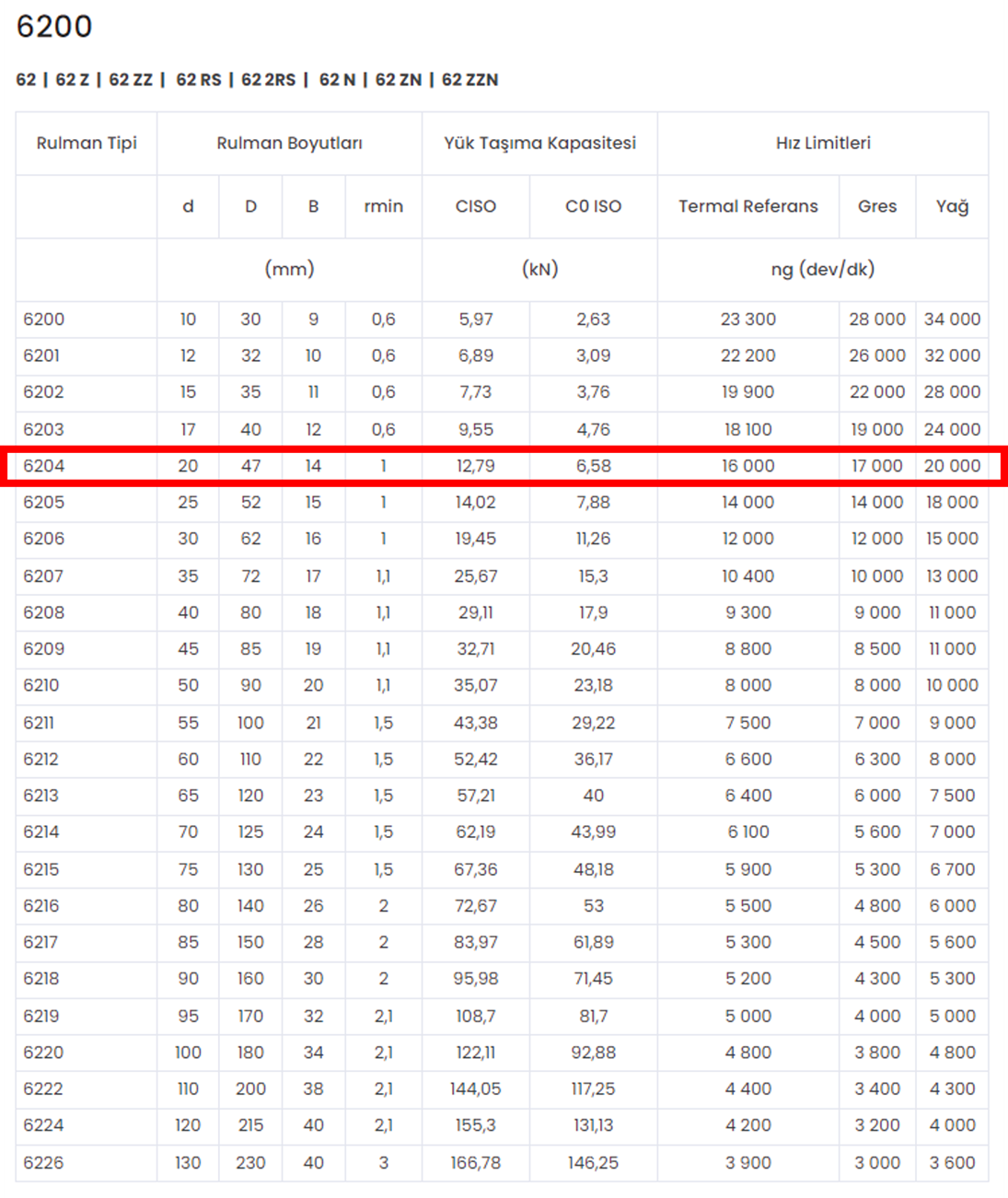Click the Rulman Tipi column header
This screenshot has width=1008, height=1198.
[x=87, y=143]
